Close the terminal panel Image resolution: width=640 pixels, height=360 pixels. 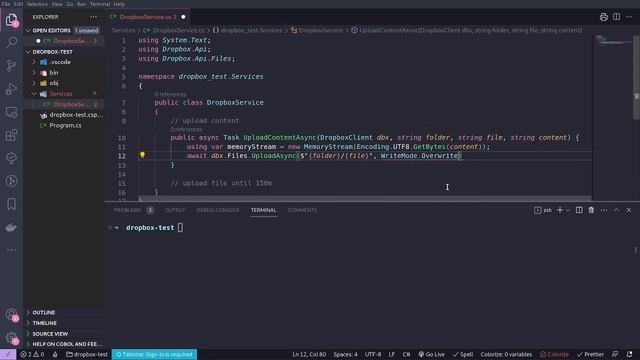pos(629,210)
